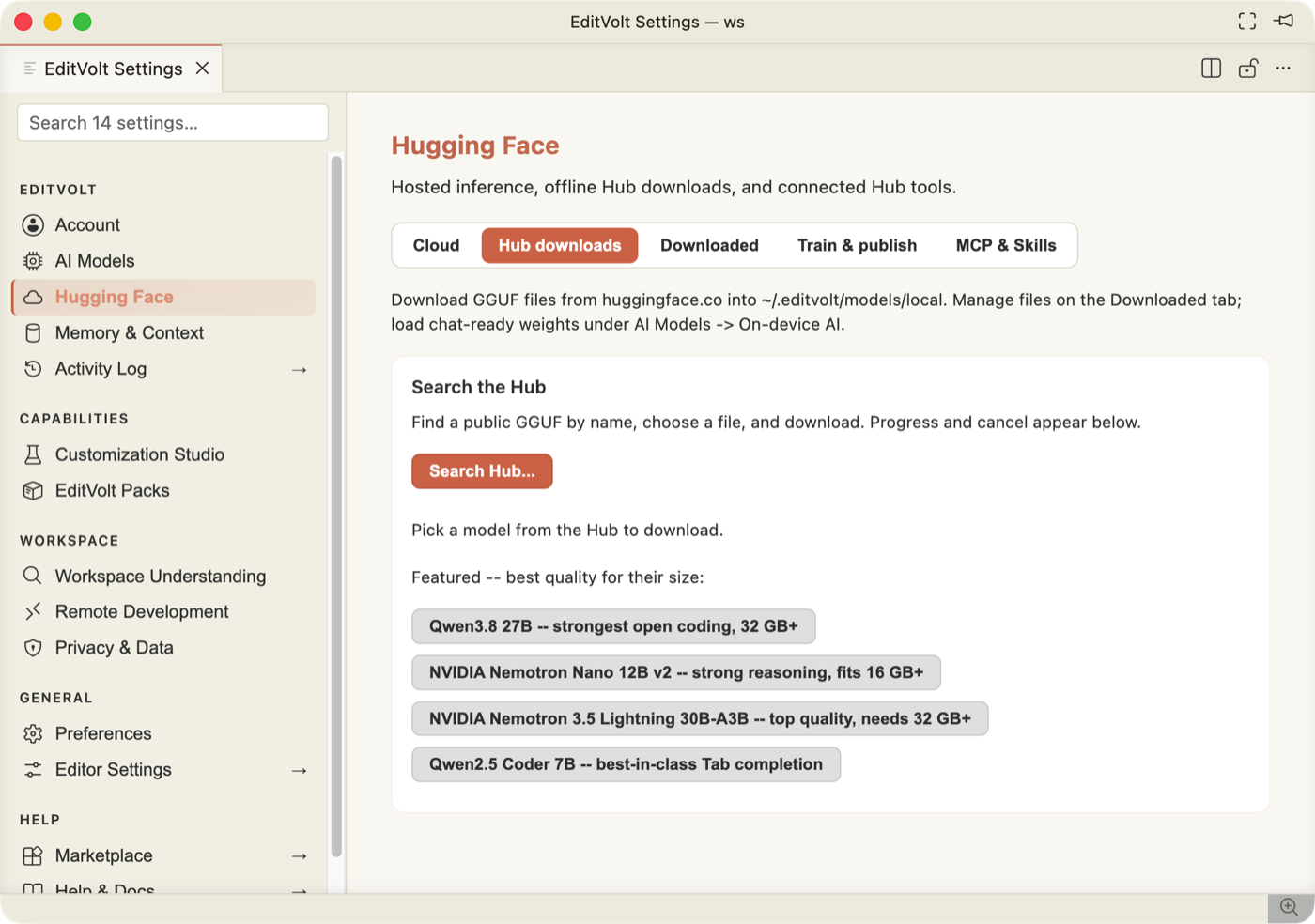Click the Editor Settings arrow icon
The width and height of the screenshot is (1315, 924).
pos(300,771)
